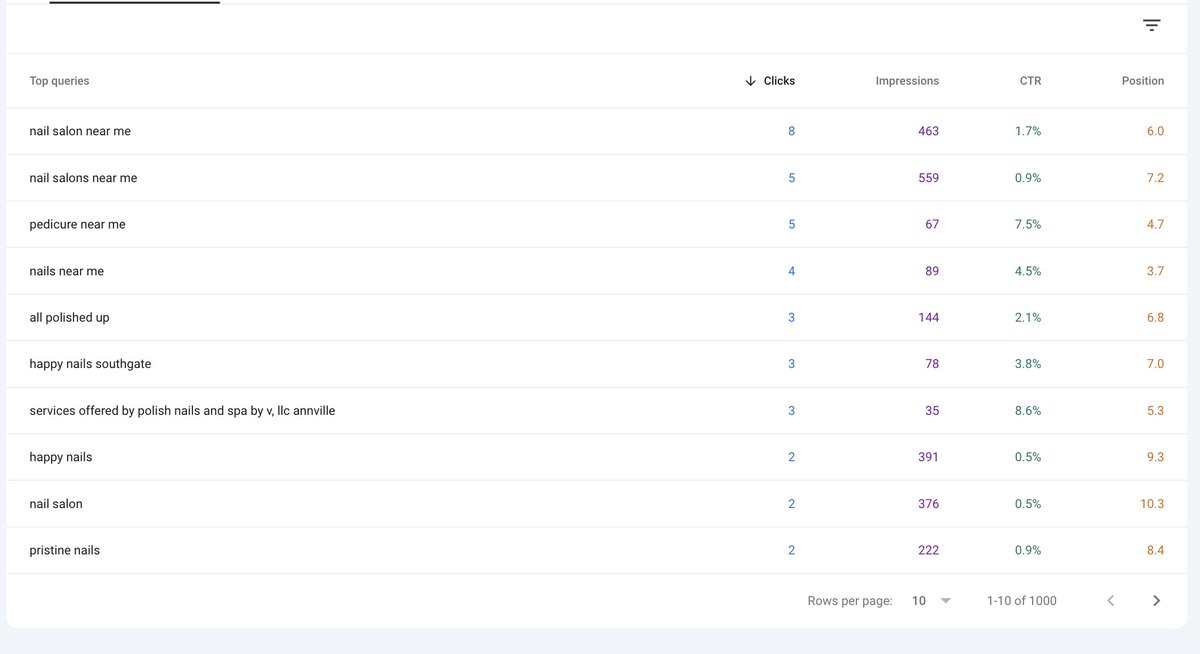Click the position value 6.0
The image size is (1200, 654).
point(1155,131)
